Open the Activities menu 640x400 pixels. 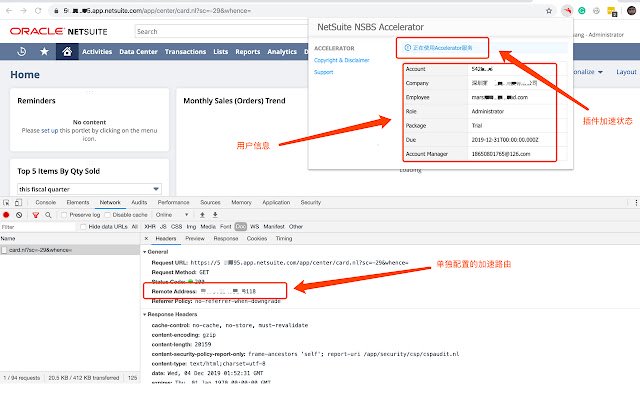pos(97,51)
